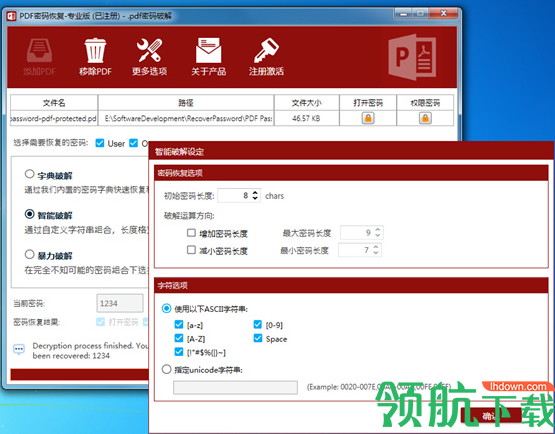The image size is (555, 434).
Task: Click the 权限密码 column header
Action: coord(425,103)
